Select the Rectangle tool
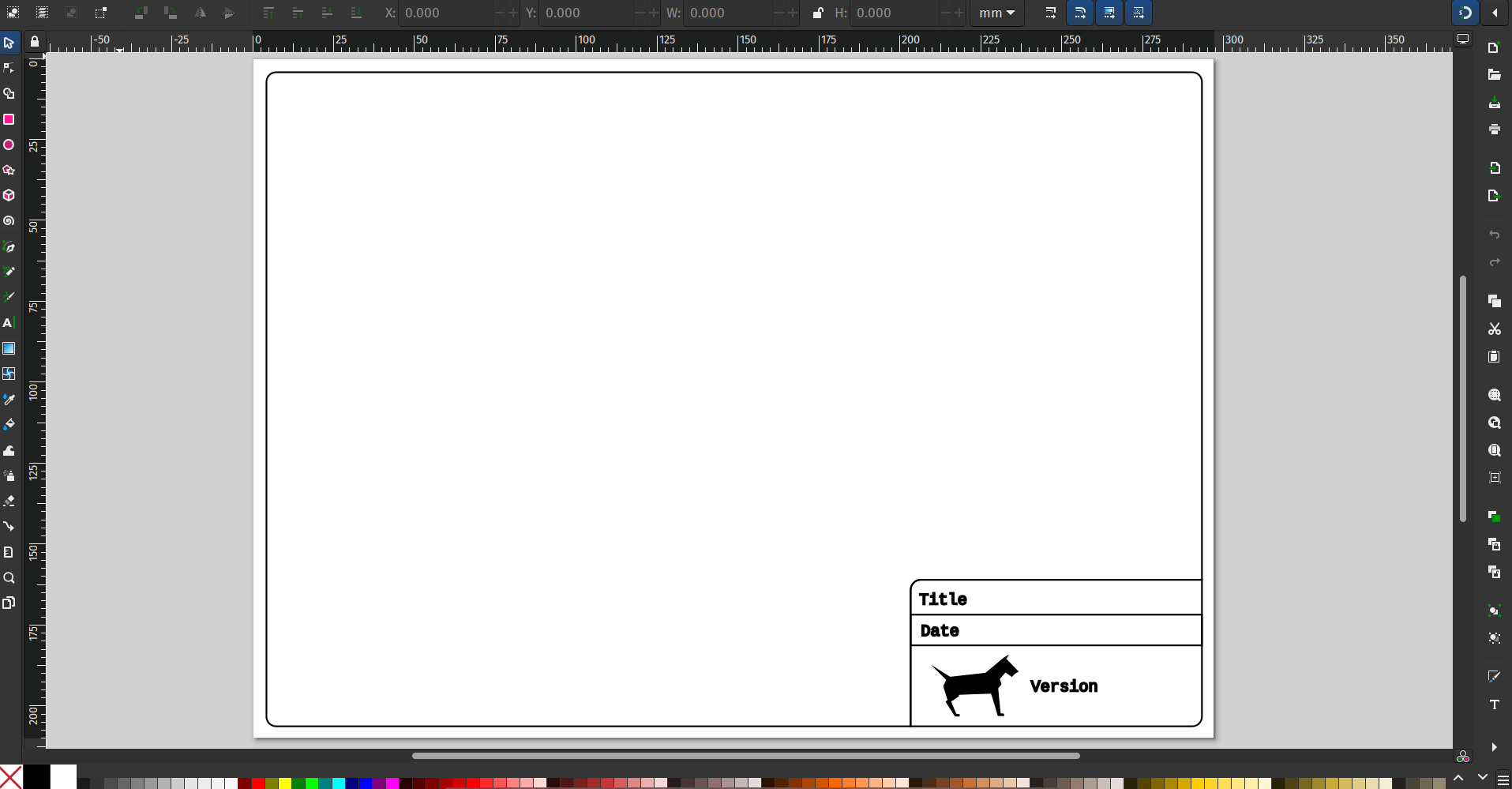1512x789 pixels. tap(9, 119)
